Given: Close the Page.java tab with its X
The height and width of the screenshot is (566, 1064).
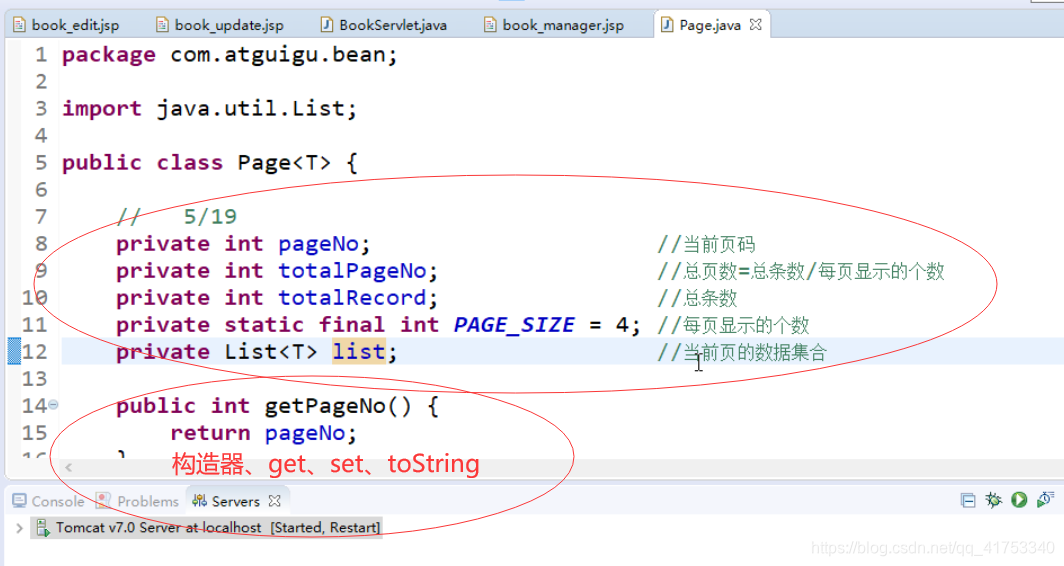Looking at the screenshot, I should point(755,24).
